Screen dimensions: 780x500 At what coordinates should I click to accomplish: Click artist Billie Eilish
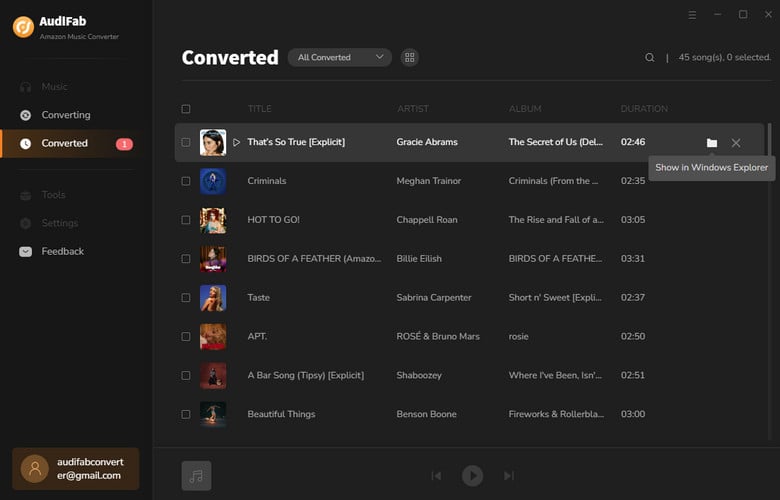click(x=419, y=259)
